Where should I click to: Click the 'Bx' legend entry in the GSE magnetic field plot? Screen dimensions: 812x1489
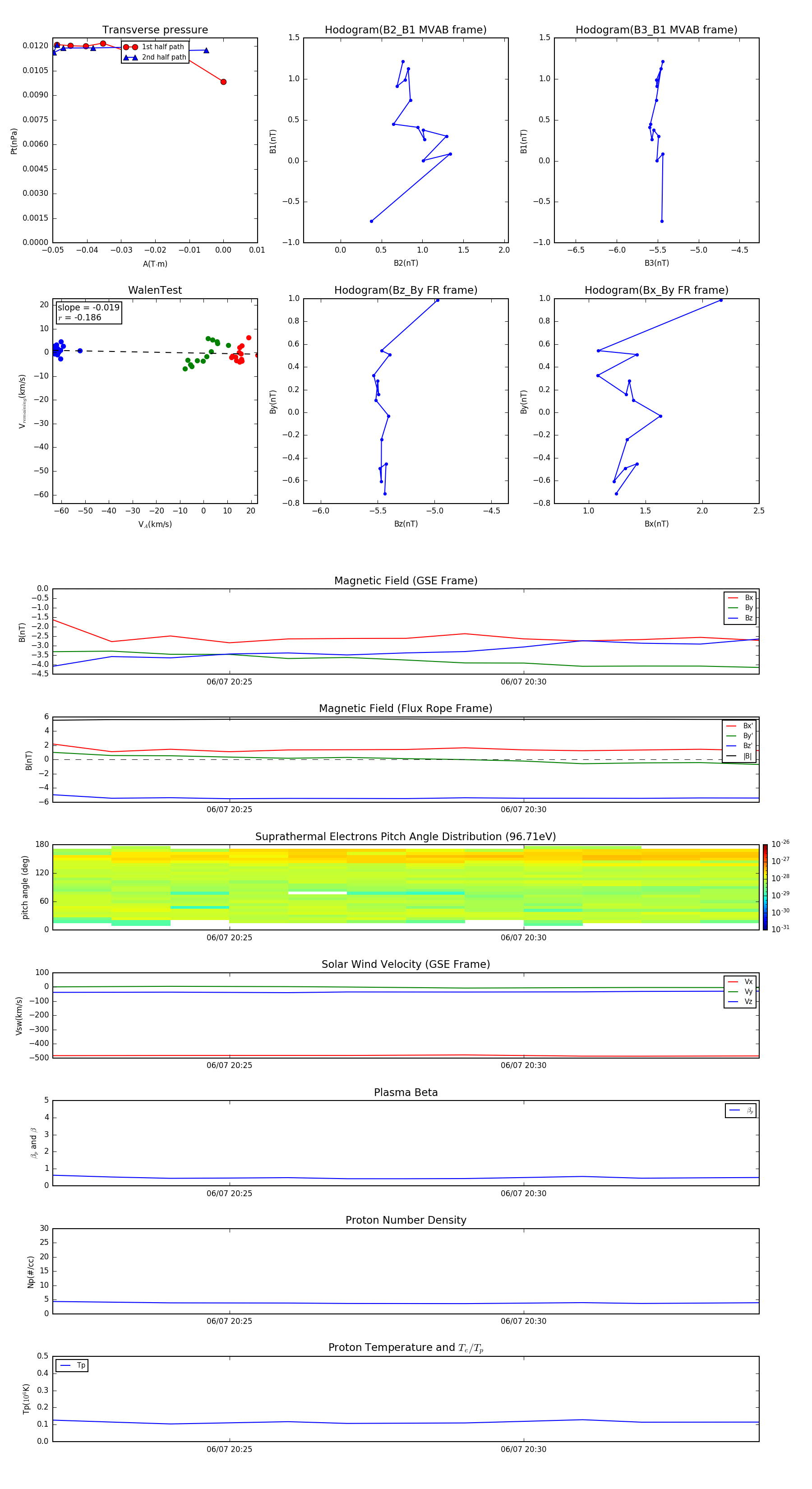pos(740,598)
